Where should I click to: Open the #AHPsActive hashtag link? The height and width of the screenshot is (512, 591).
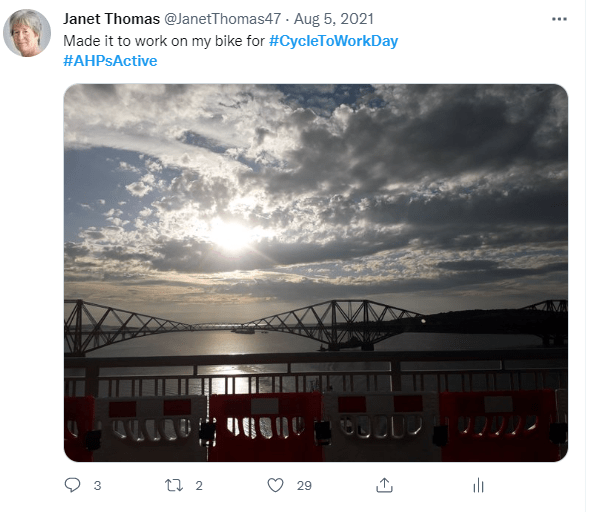coord(110,61)
